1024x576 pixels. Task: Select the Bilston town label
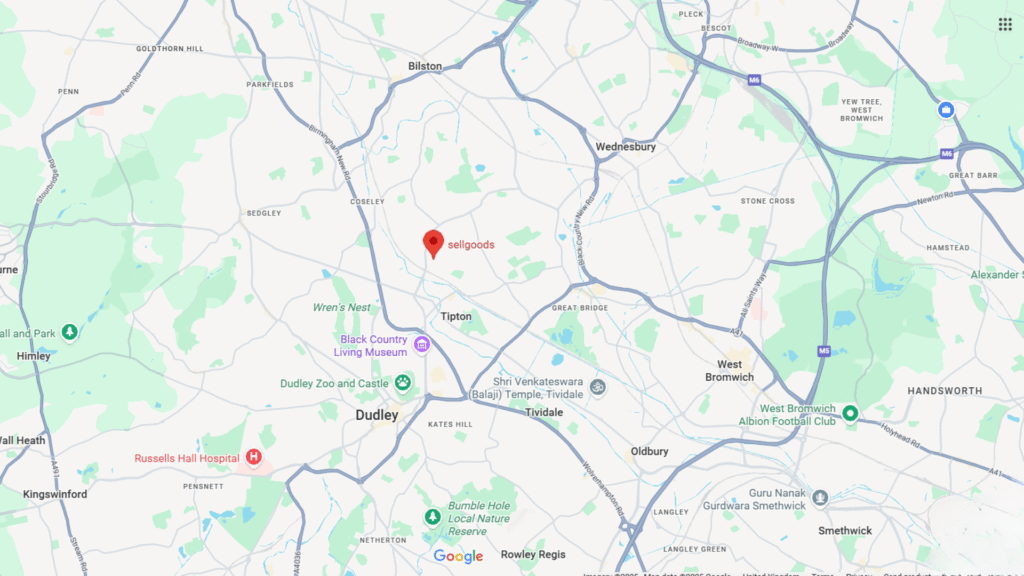425,66
